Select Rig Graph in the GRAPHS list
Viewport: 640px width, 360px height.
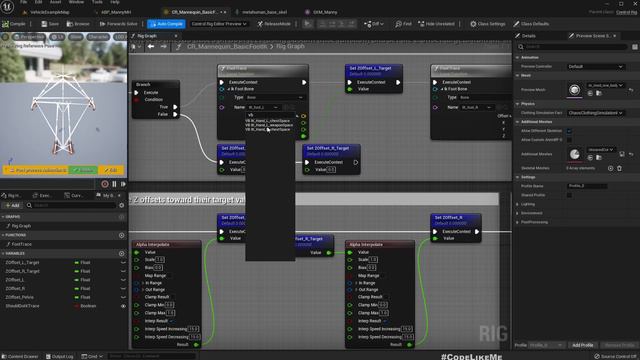click(x=21, y=226)
